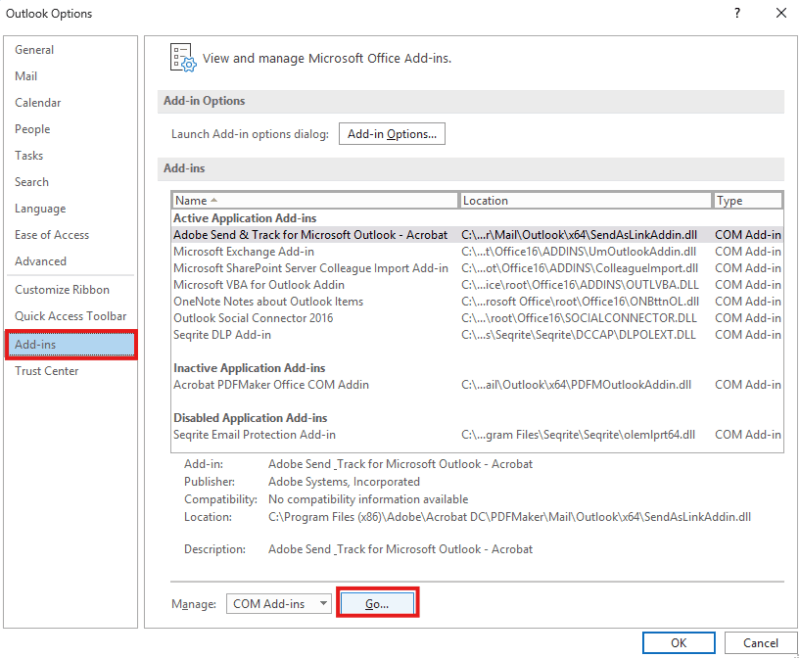Cancel the Outlook Options dialog
Image resolution: width=800 pixels, height=658 pixels.
click(x=759, y=643)
